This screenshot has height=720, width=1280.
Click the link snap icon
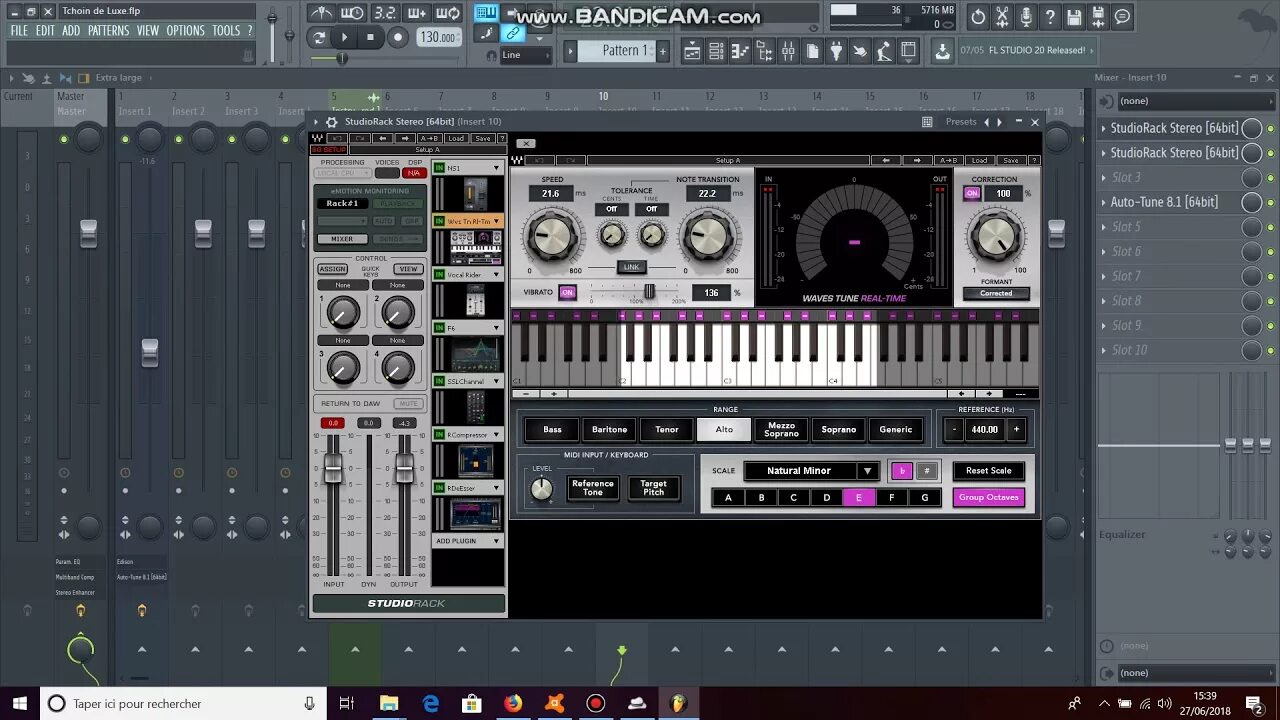(x=513, y=34)
